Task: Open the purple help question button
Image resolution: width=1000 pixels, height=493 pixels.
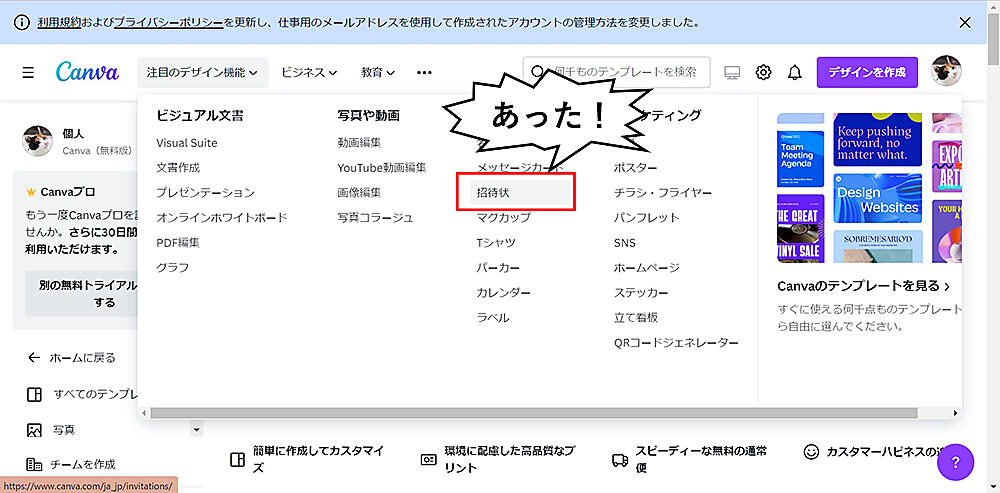Action: (955, 462)
